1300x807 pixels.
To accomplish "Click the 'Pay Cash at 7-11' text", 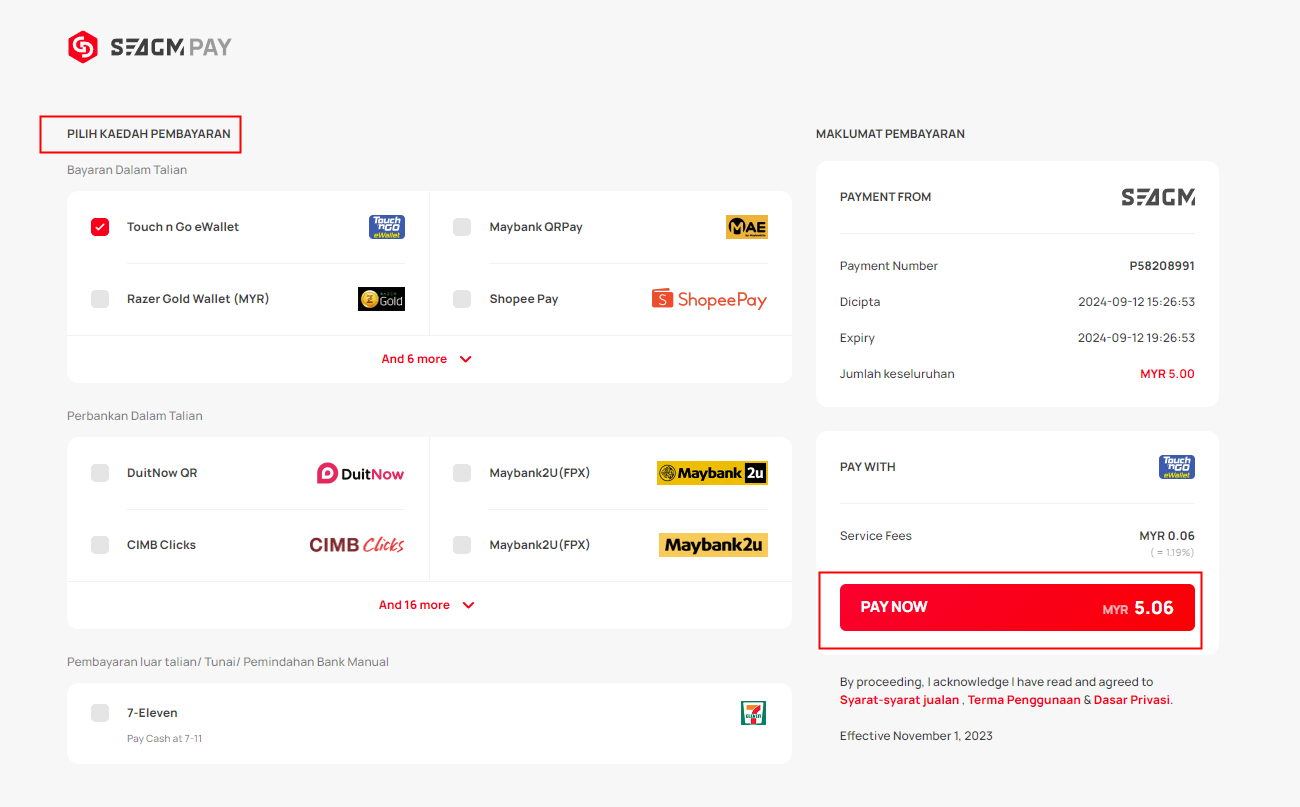I will (x=164, y=739).
